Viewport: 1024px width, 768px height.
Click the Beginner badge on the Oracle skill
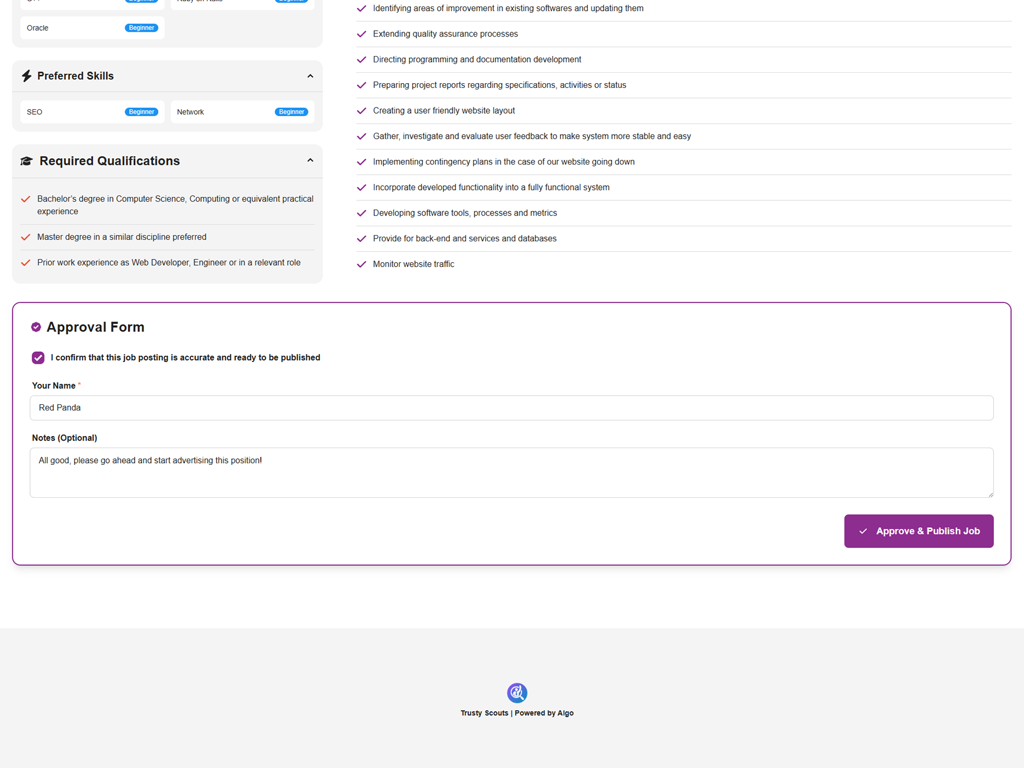(141, 28)
